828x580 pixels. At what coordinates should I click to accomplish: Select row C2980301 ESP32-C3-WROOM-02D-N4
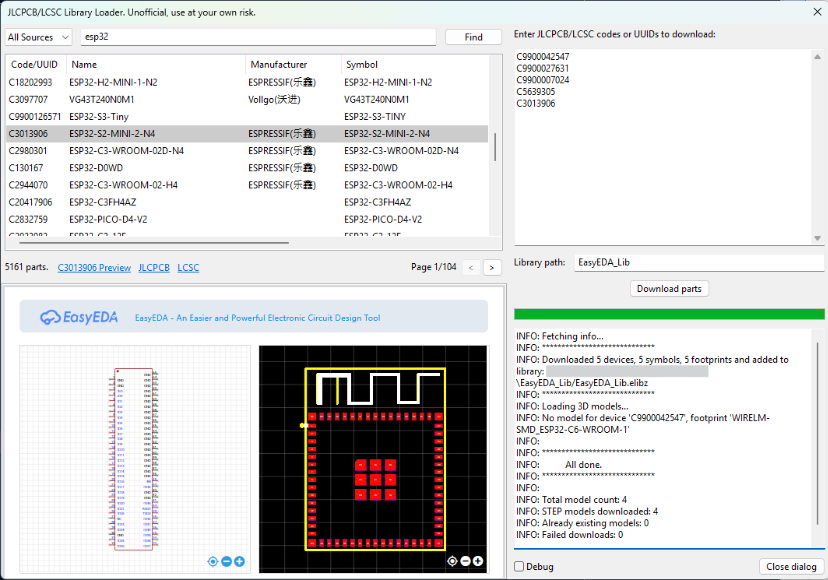tap(247, 151)
